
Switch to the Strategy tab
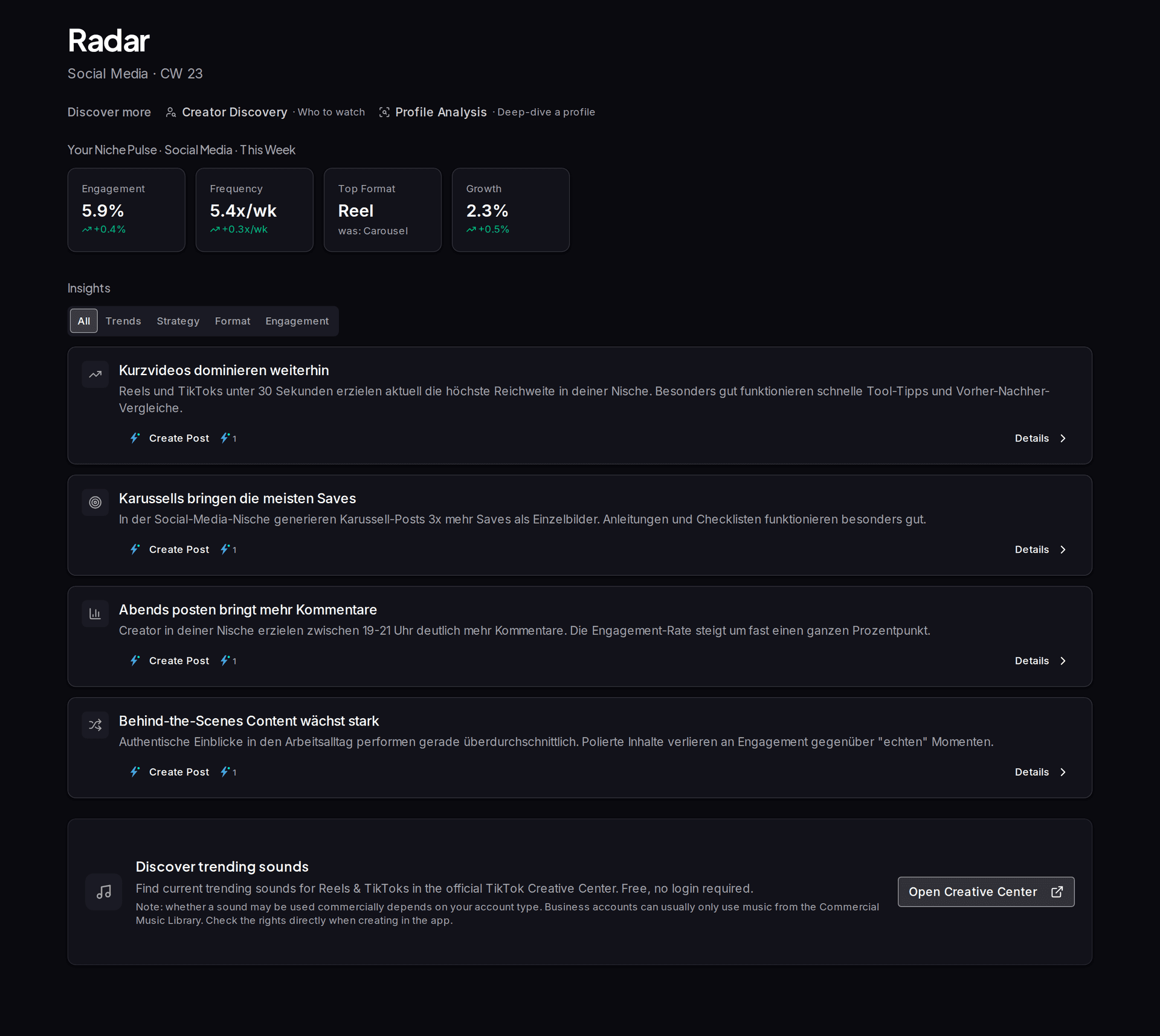pos(178,321)
